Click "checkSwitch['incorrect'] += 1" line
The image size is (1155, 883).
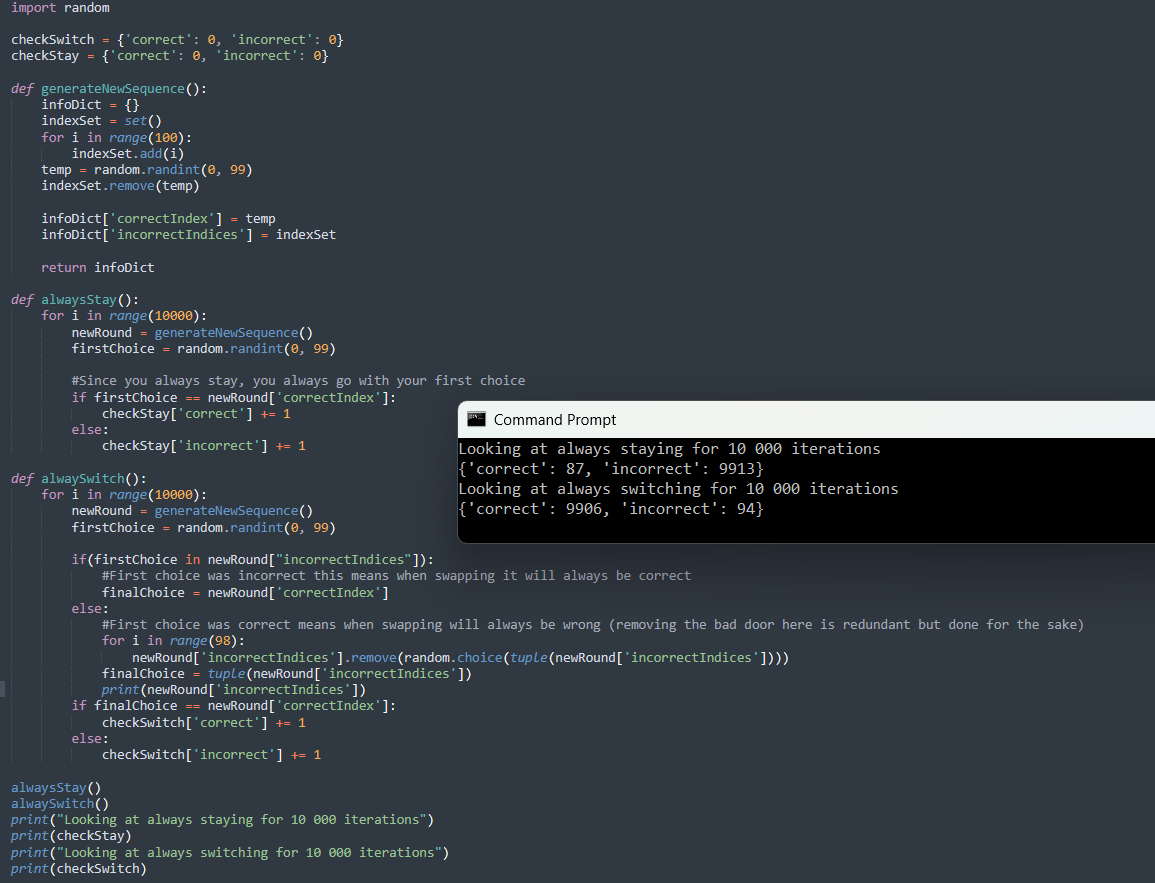(x=211, y=755)
